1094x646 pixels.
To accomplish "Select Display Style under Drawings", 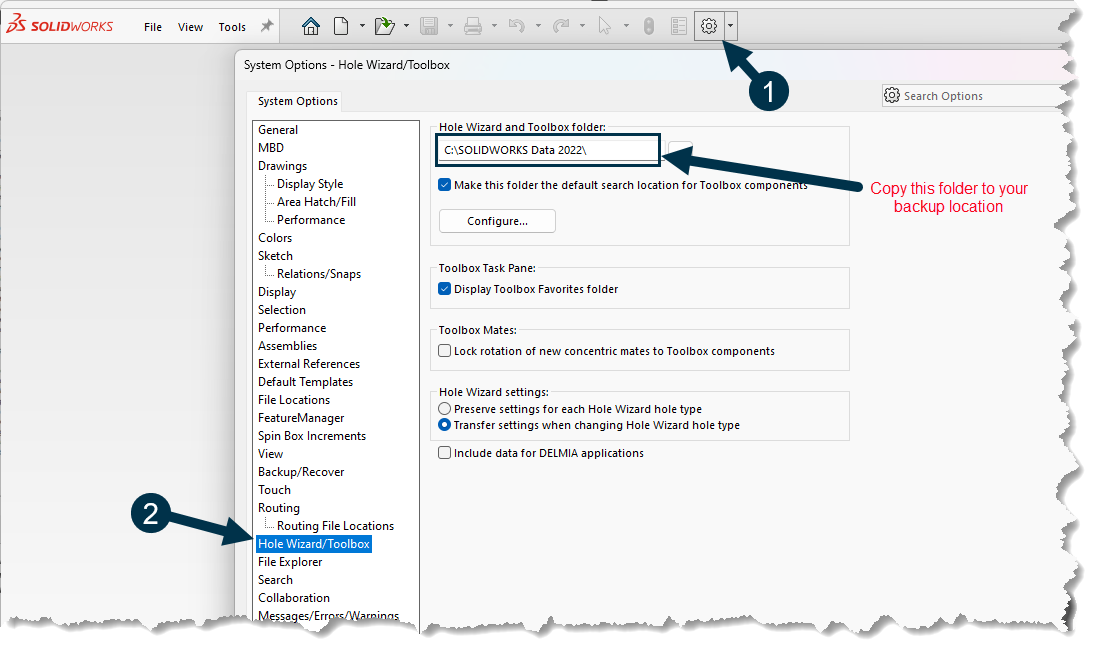I will (x=310, y=184).
